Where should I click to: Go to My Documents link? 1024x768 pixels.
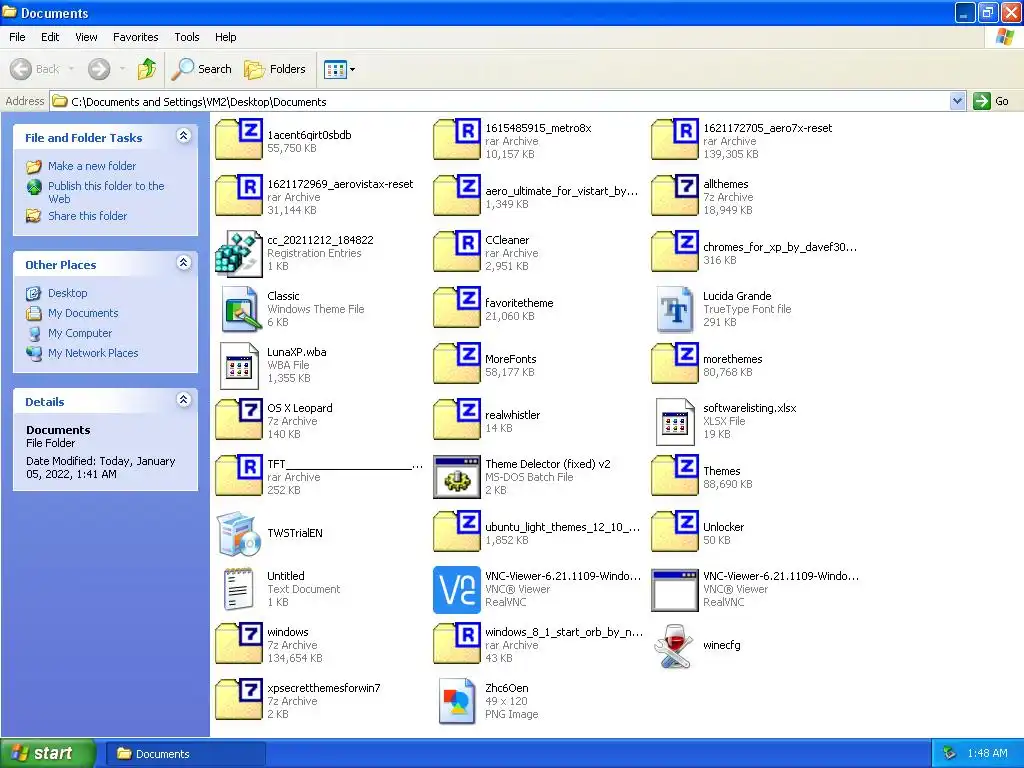click(x=83, y=313)
